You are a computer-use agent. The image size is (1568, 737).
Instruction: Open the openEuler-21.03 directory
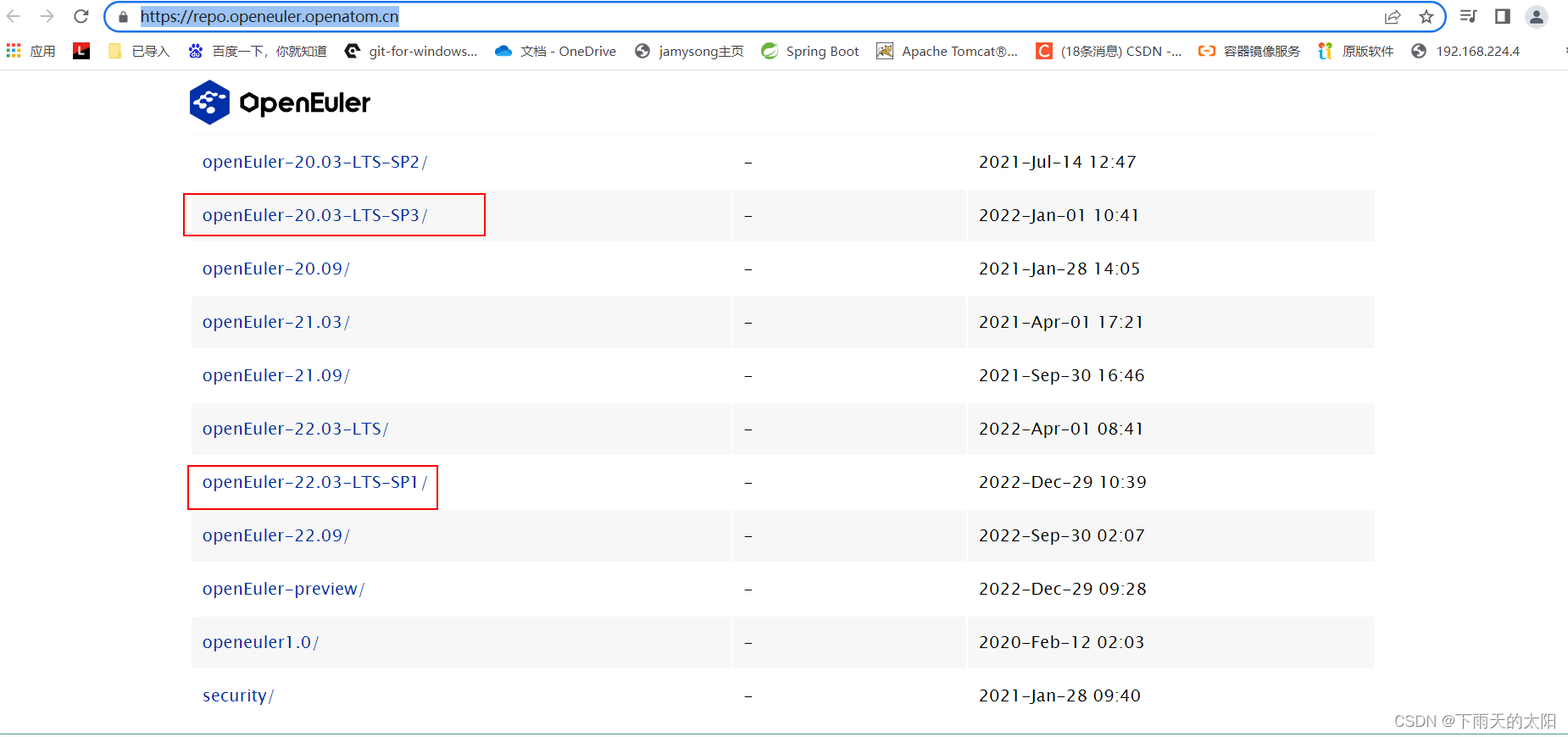tap(275, 322)
